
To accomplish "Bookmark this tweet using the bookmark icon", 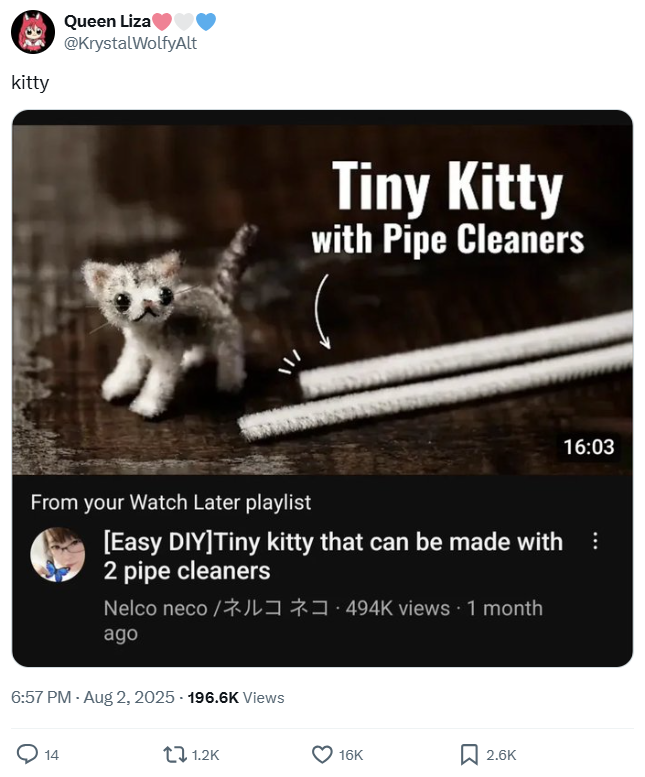I will [x=468, y=755].
